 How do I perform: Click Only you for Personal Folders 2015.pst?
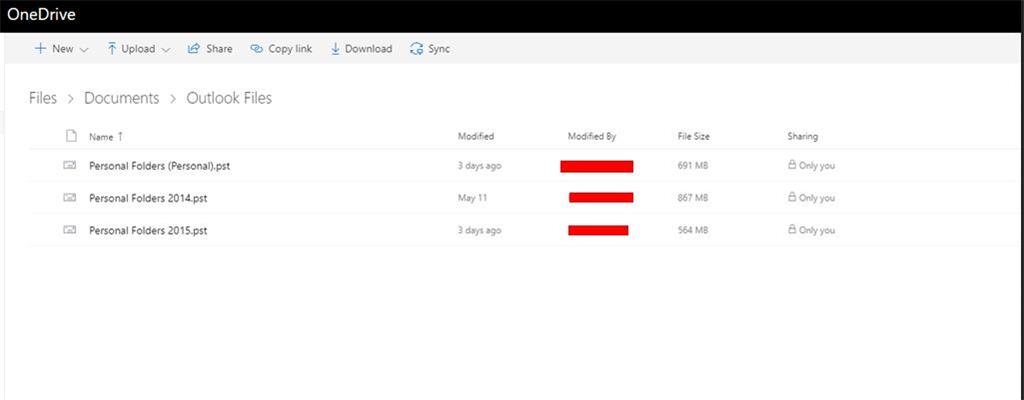pos(817,230)
